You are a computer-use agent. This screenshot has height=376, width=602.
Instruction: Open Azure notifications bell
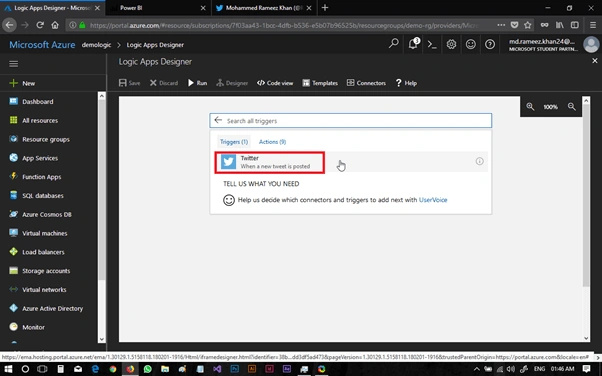pyautogui.click(x=413, y=44)
